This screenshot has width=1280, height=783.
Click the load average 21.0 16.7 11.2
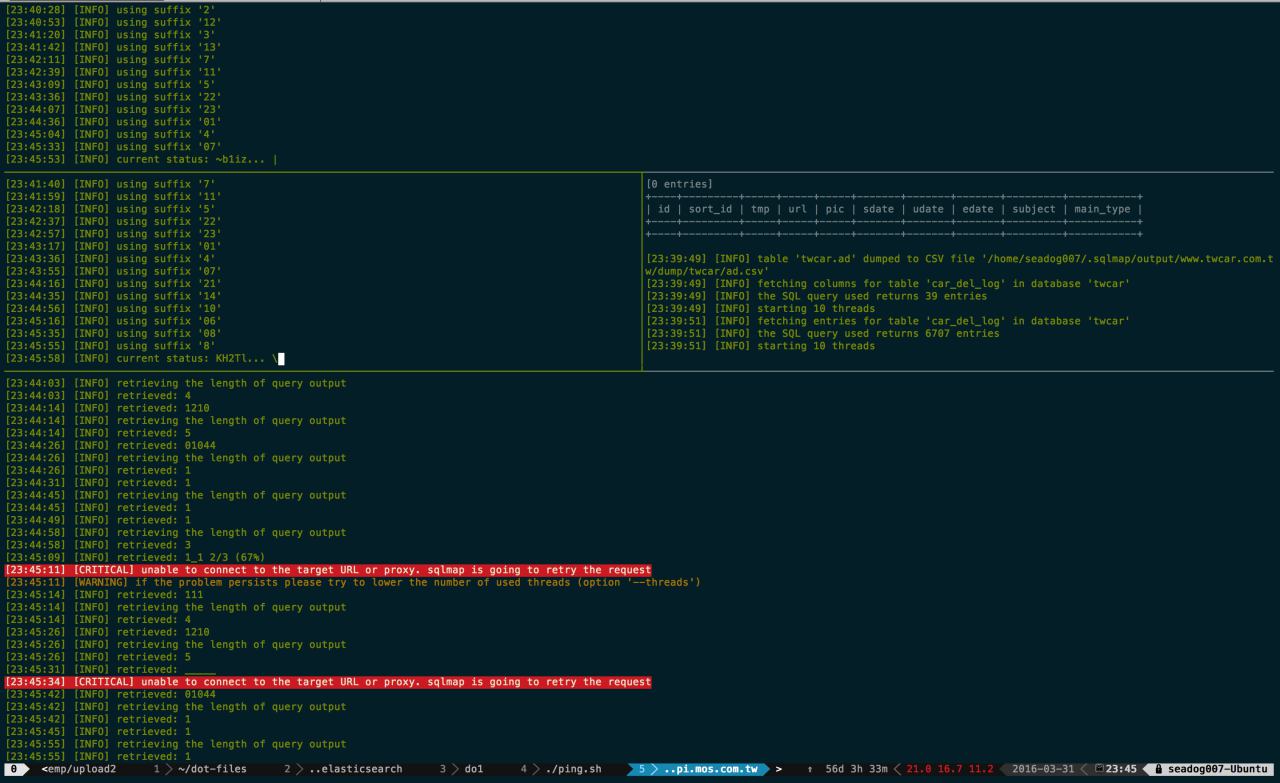(x=950, y=769)
